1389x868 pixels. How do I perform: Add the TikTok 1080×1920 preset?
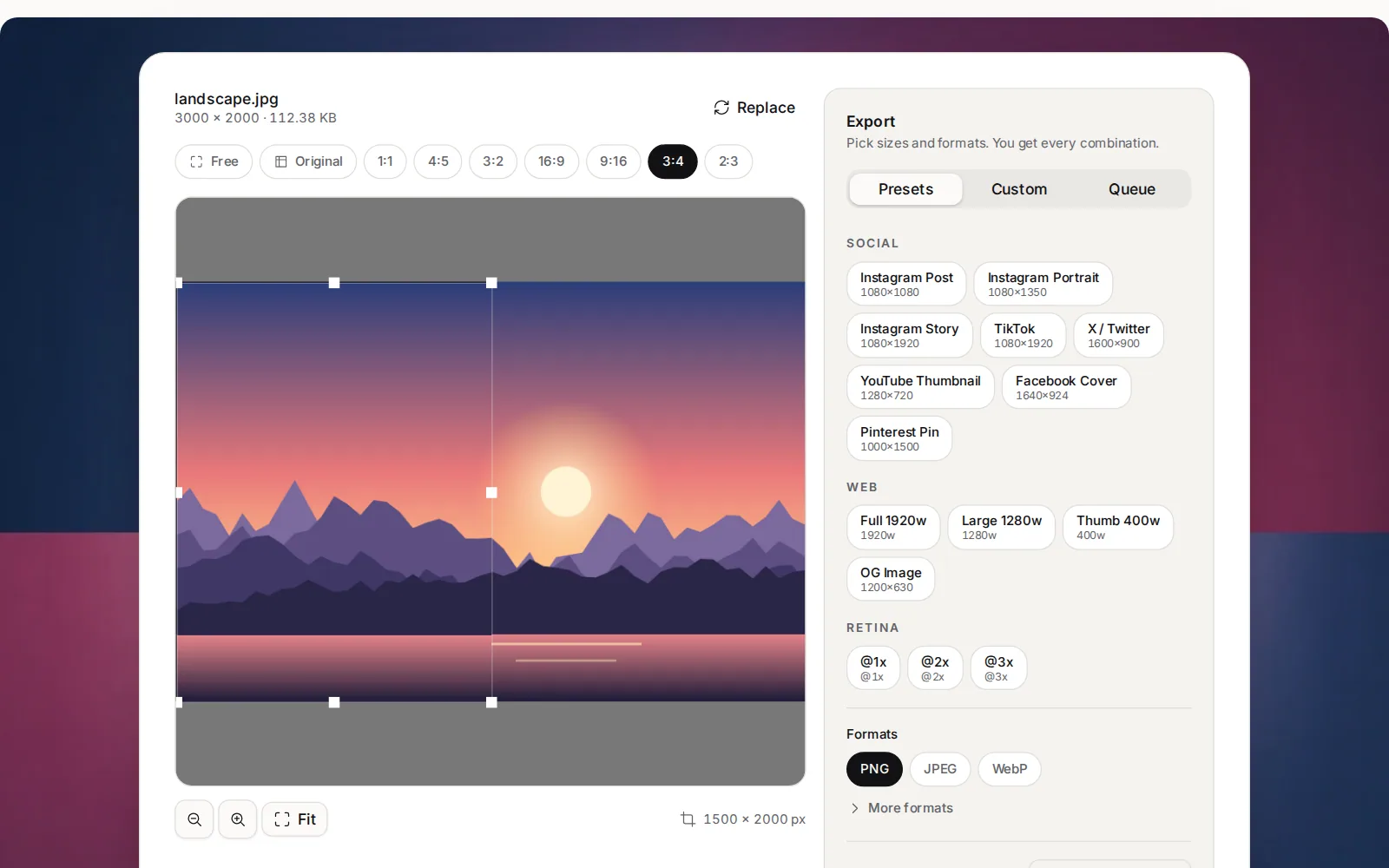(x=1024, y=335)
